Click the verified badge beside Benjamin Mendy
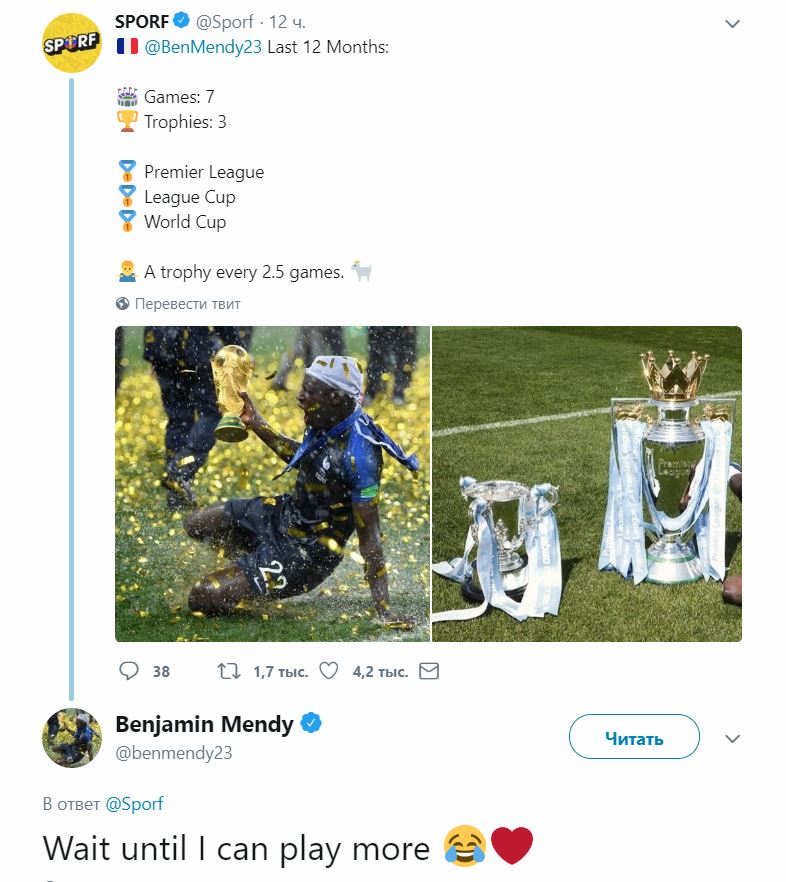 pos(311,723)
